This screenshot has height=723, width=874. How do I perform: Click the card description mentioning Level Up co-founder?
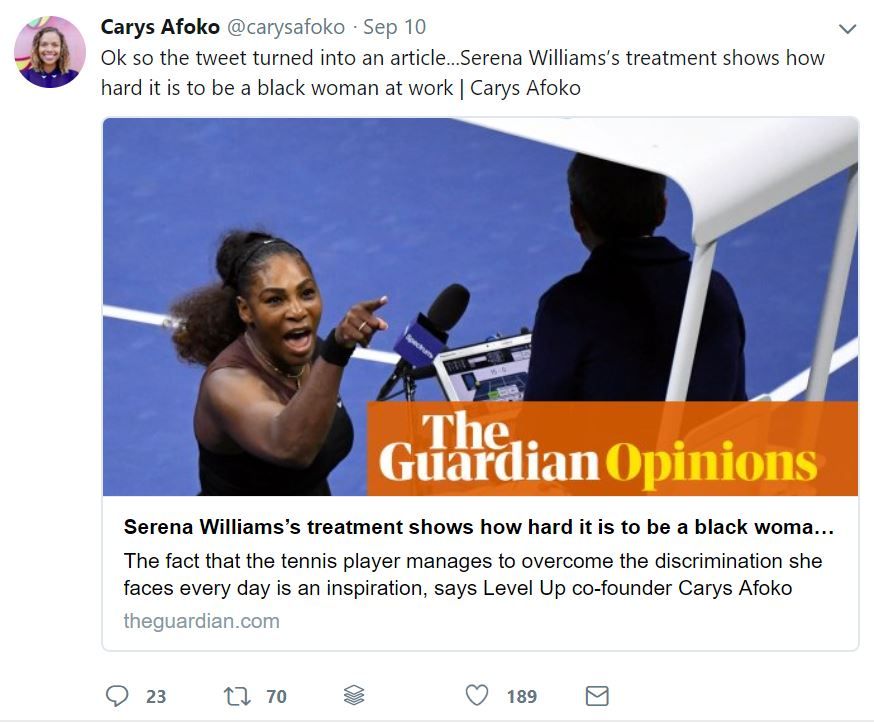(x=473, y=574)
